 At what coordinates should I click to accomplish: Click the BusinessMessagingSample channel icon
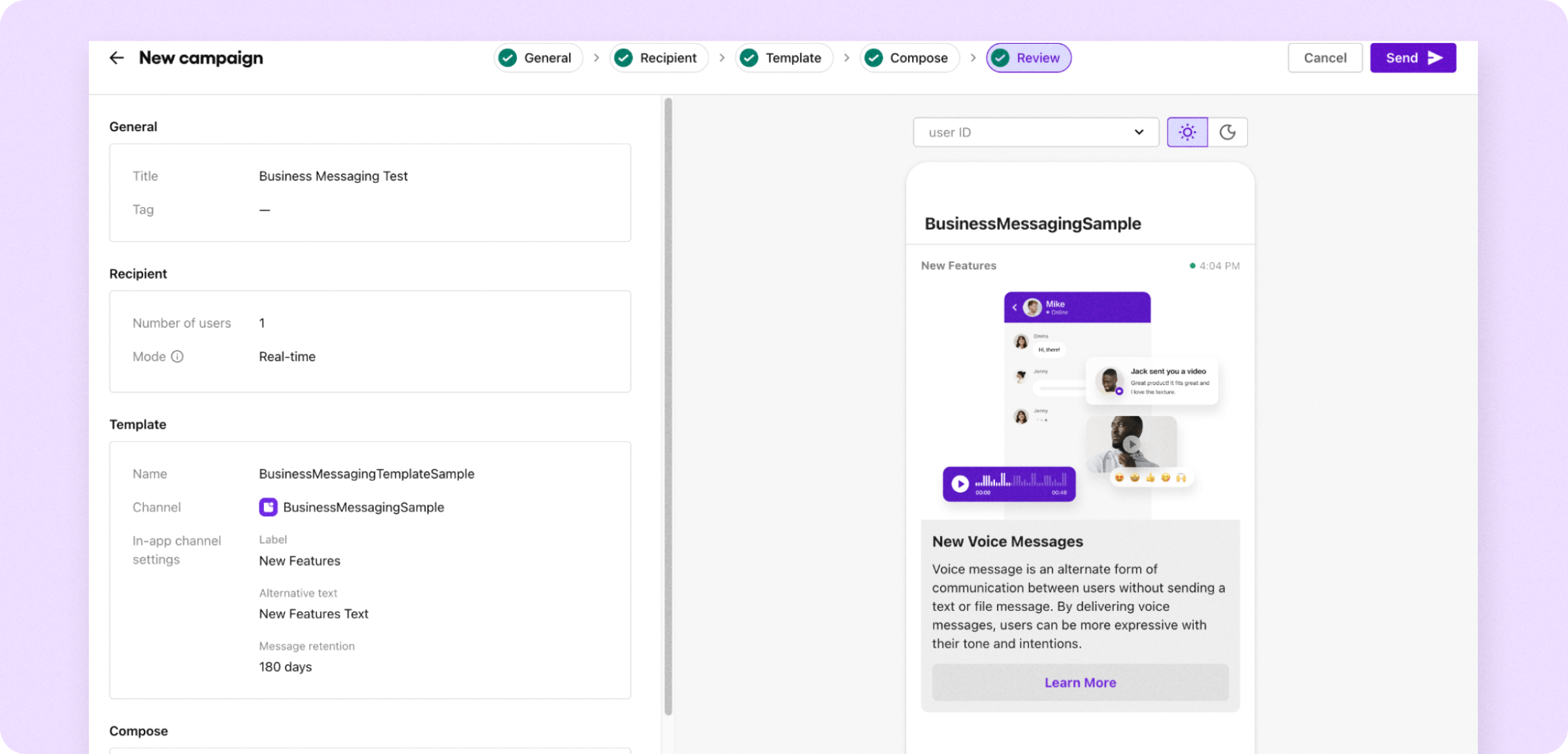tap(268, 507)
